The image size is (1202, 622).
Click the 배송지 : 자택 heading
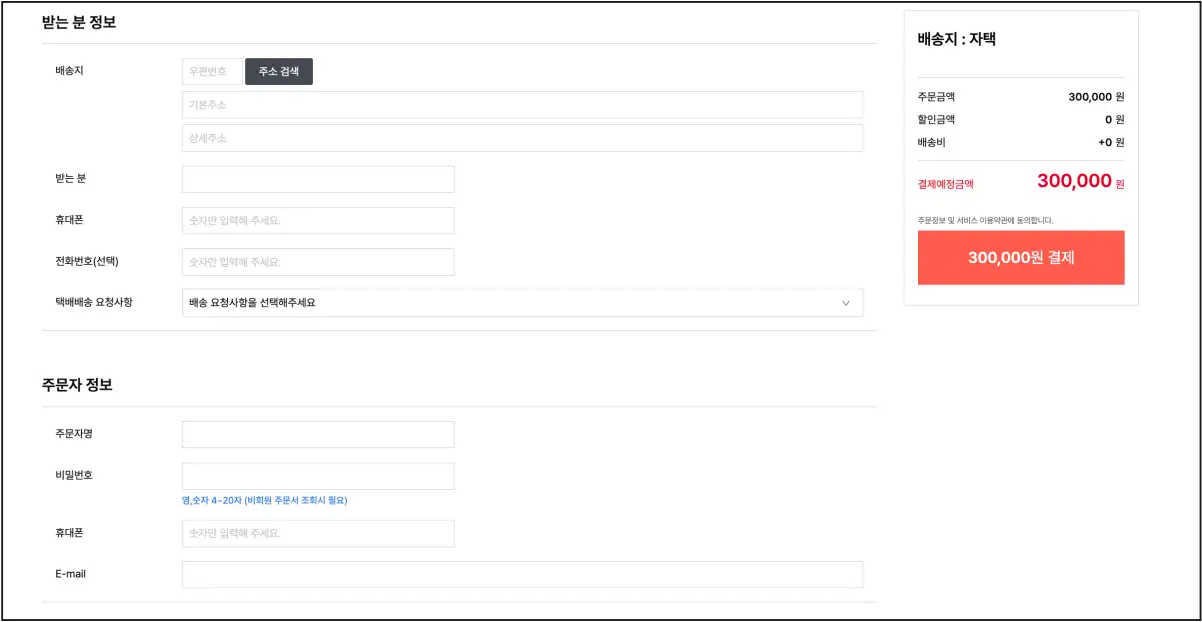click(x=956, y=40)
